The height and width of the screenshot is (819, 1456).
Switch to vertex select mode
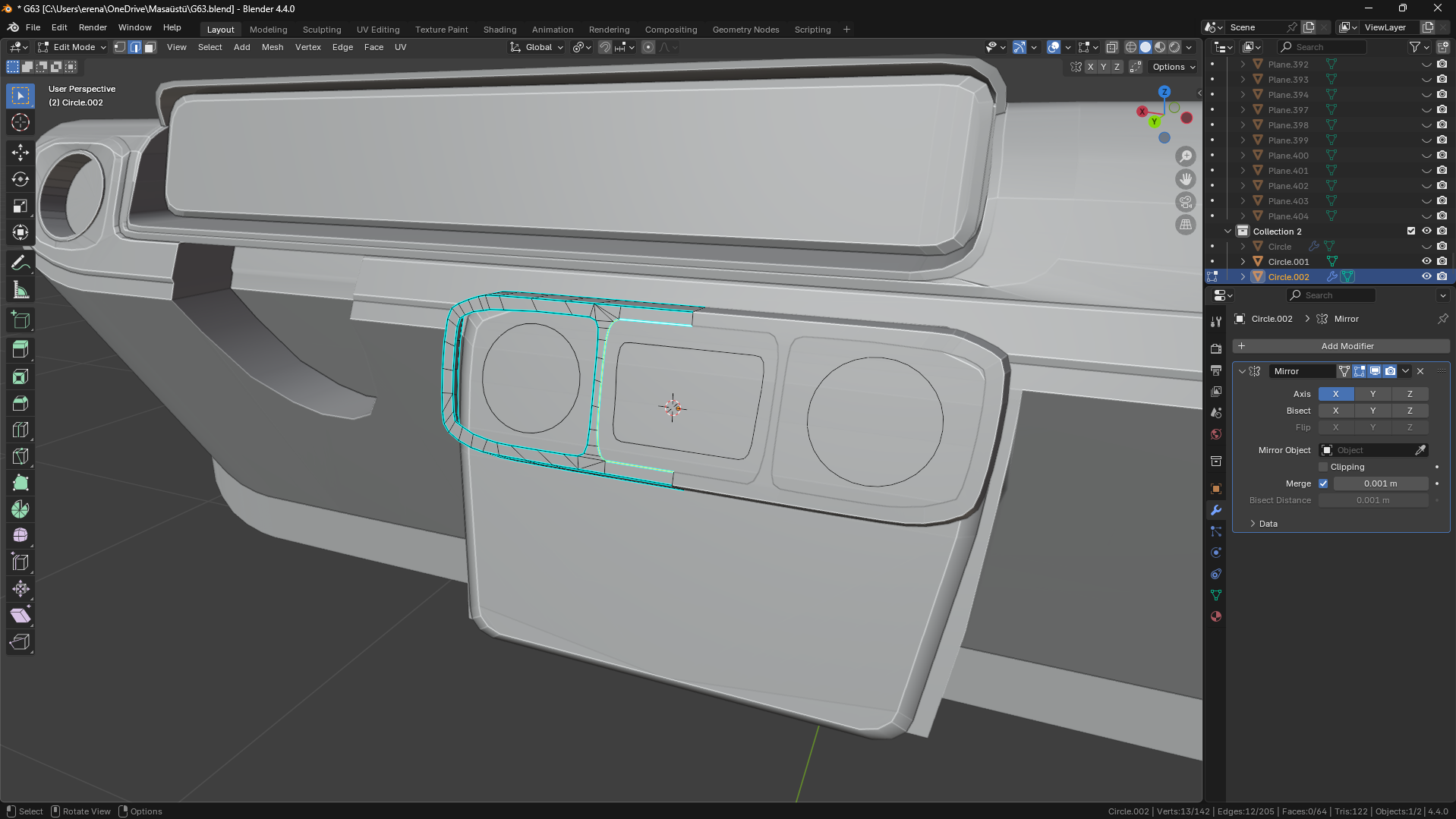[x=120, y=47]
